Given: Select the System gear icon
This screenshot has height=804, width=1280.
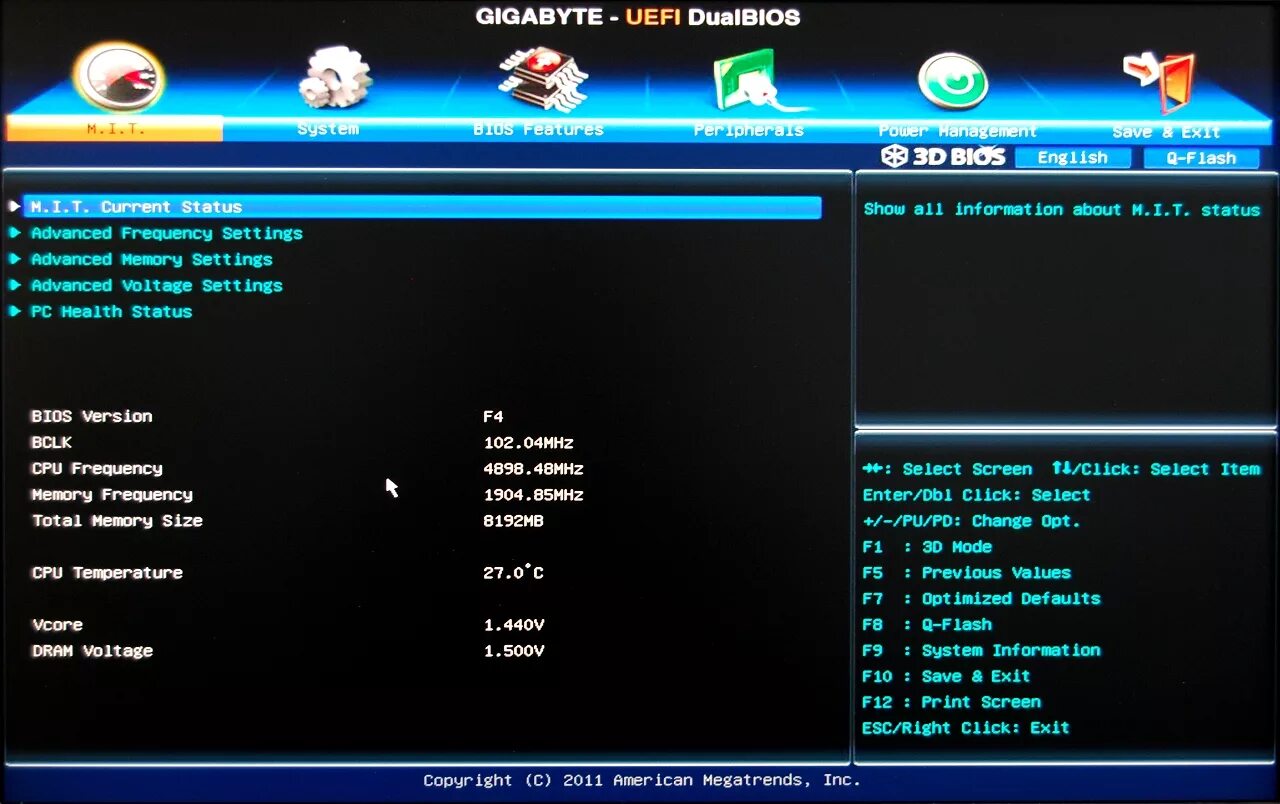Looking at the screenshot, I should click(x=334, y=78).
